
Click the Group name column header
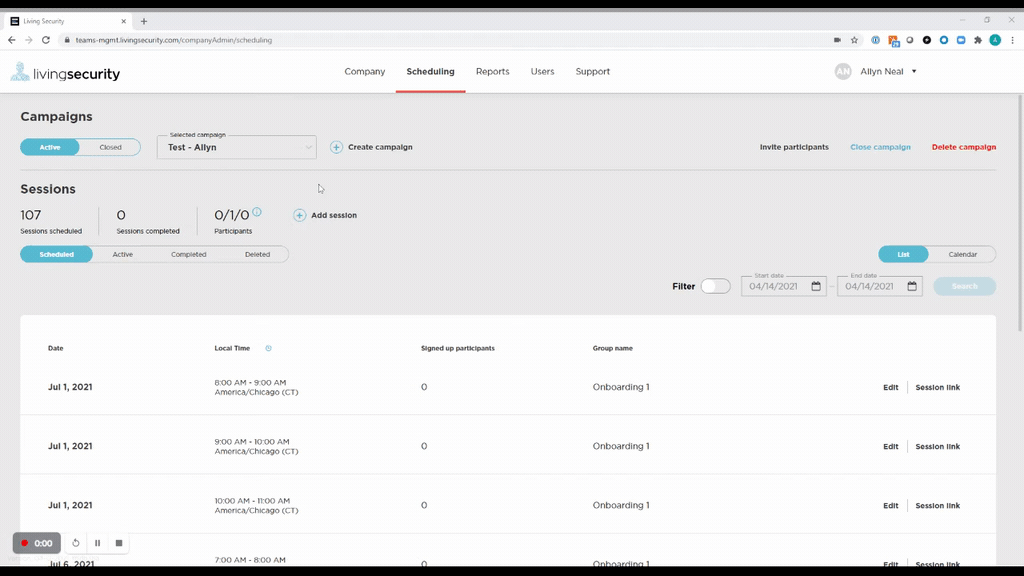click(x=613, y=348)
